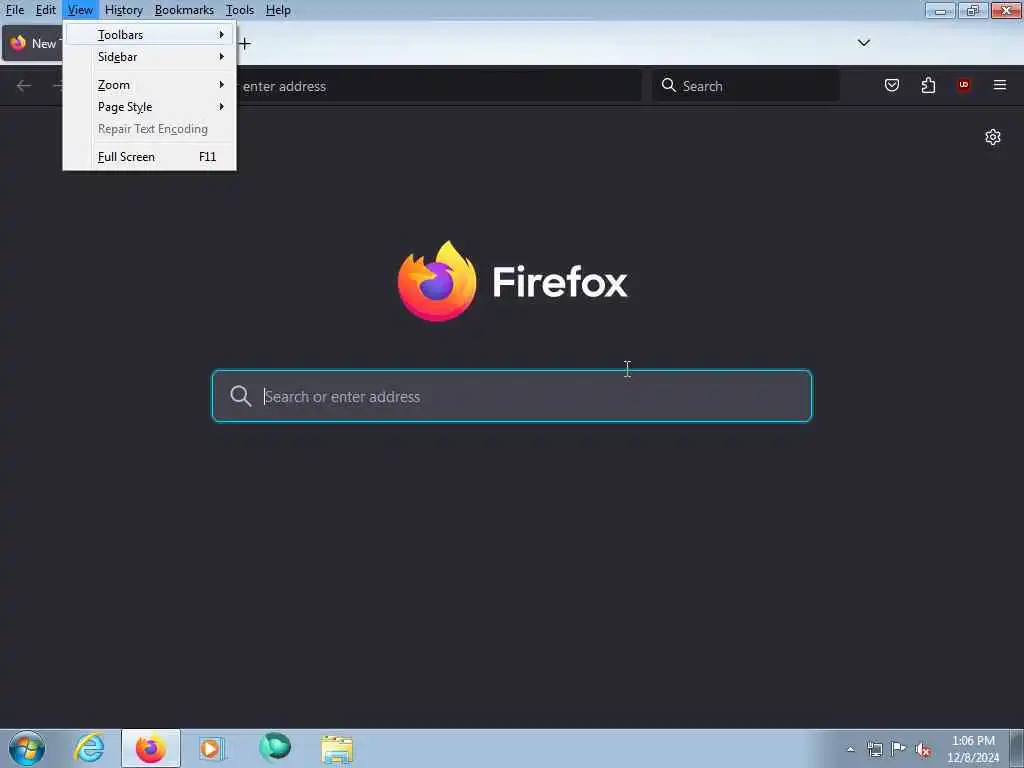Click the center Search or enter address field

[512, 396]
